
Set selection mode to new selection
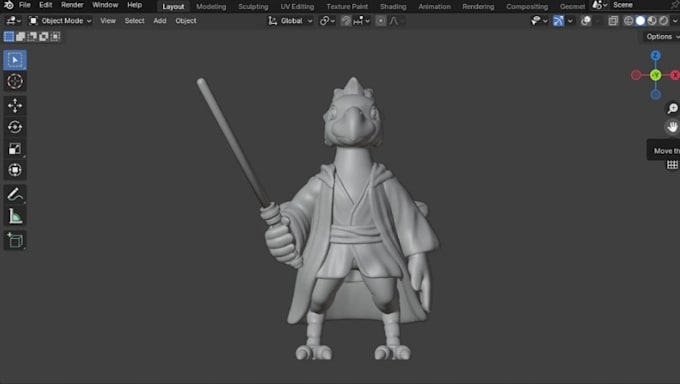[x=9, y=36]
